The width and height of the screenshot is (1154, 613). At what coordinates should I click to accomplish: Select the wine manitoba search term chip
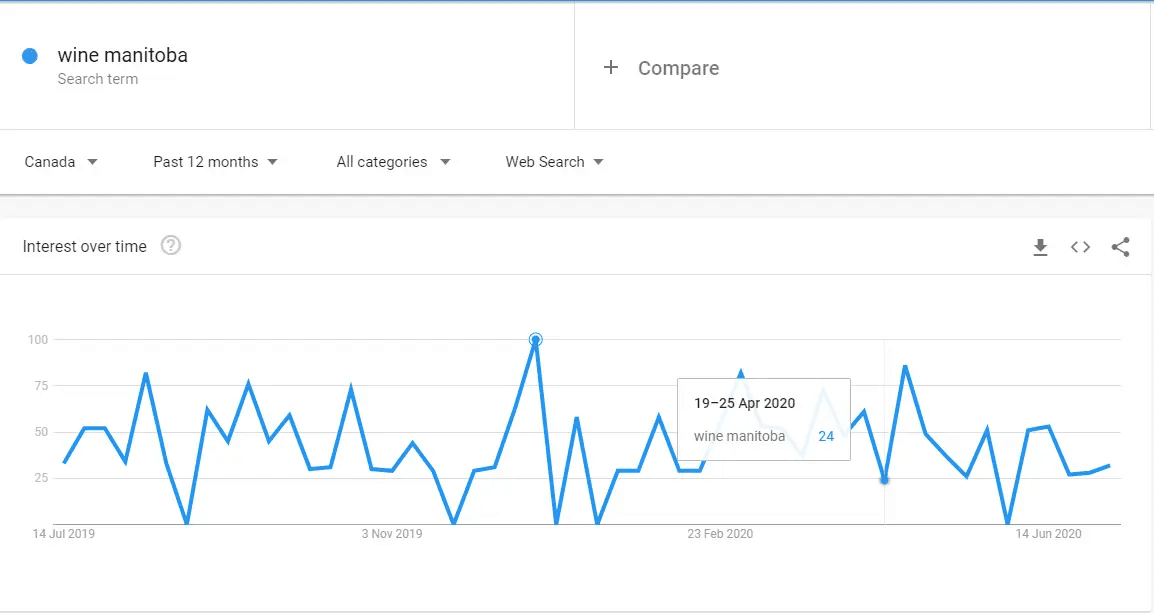pyautogui.click(x=123, y=55)
